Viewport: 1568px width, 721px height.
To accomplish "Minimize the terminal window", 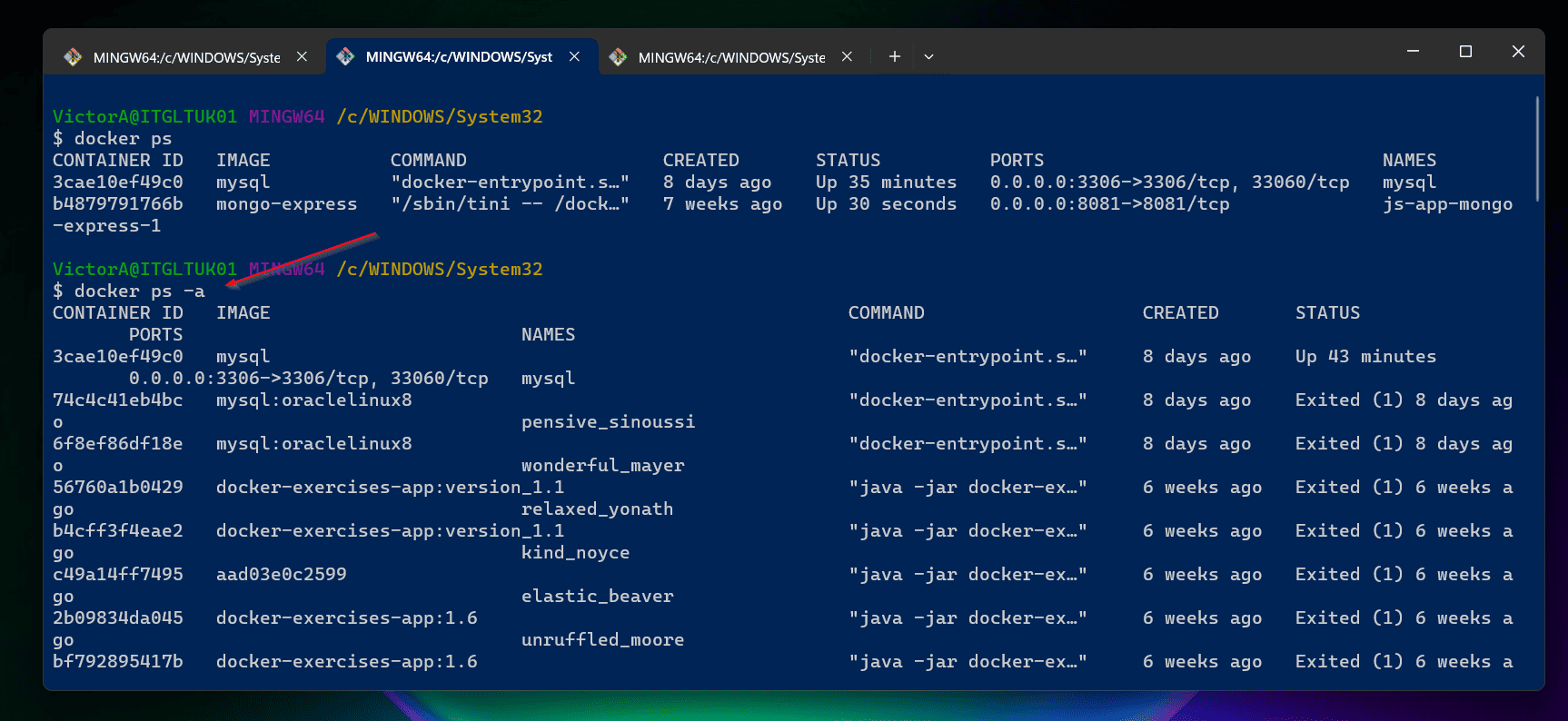I will (1413, 52).
